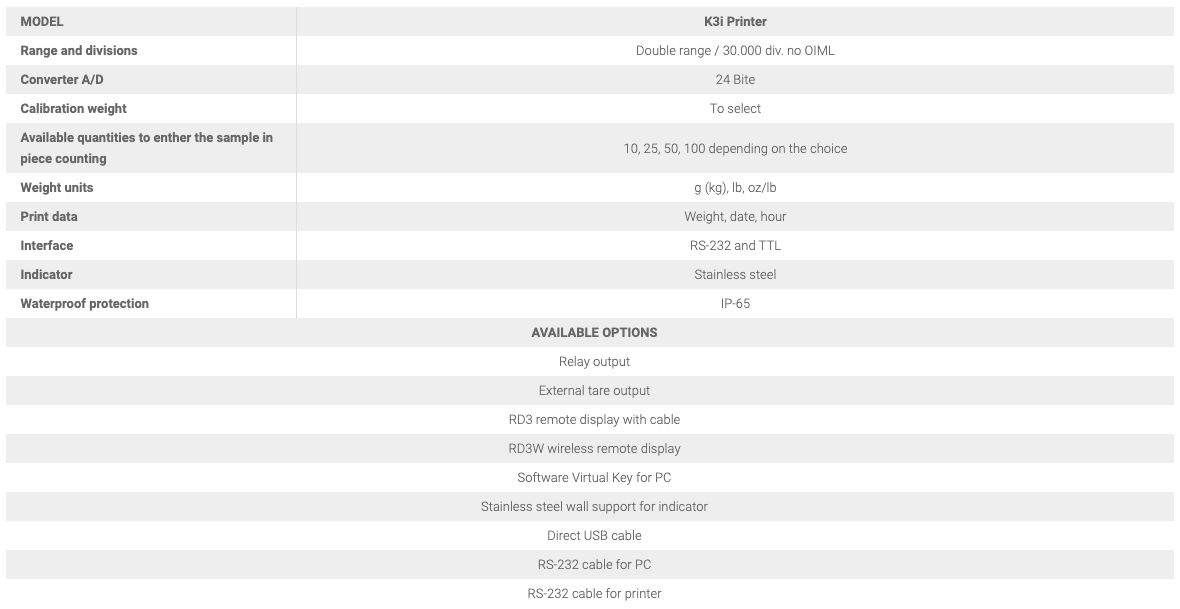The image size is (1180, 609).
Task: Click the 10, 25, 50, 100 value text
Action: click(735, 148)
